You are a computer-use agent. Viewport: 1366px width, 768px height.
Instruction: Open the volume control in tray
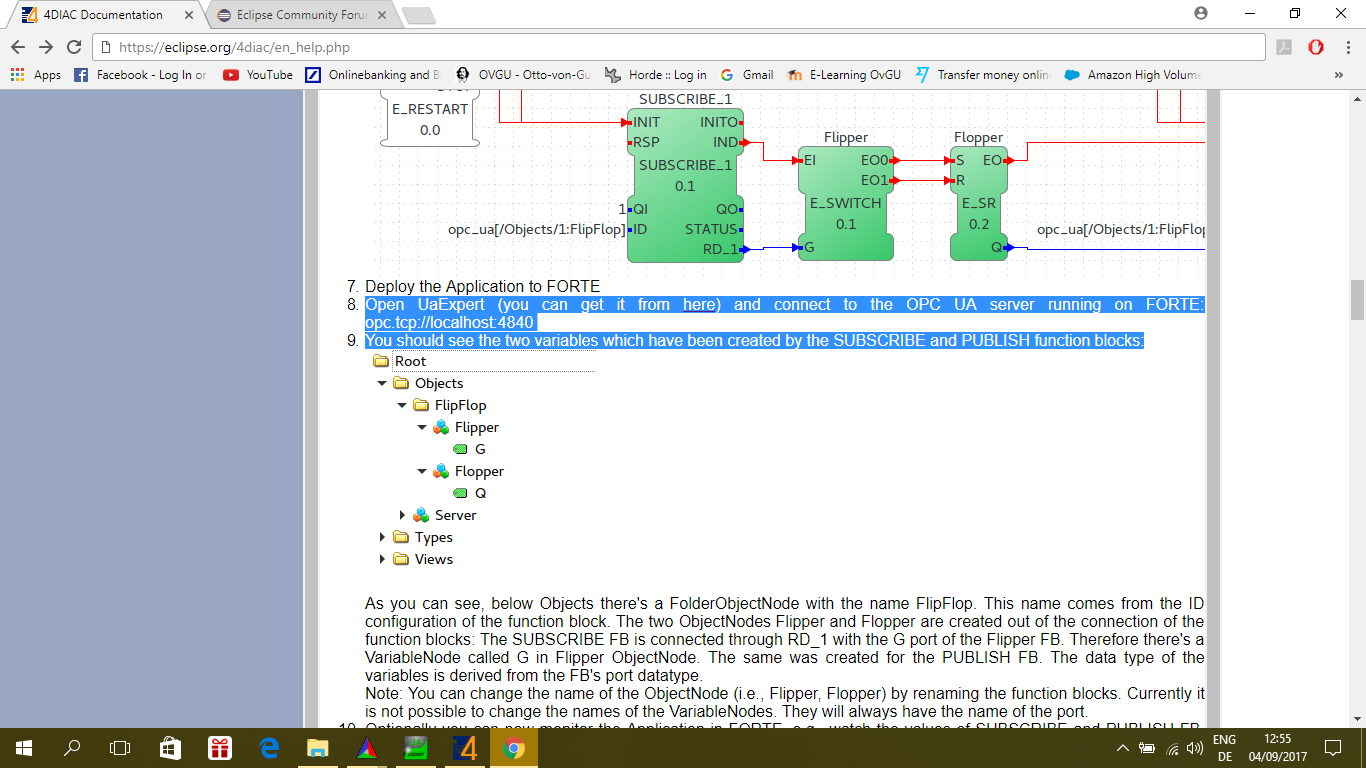pos(1194,748)
